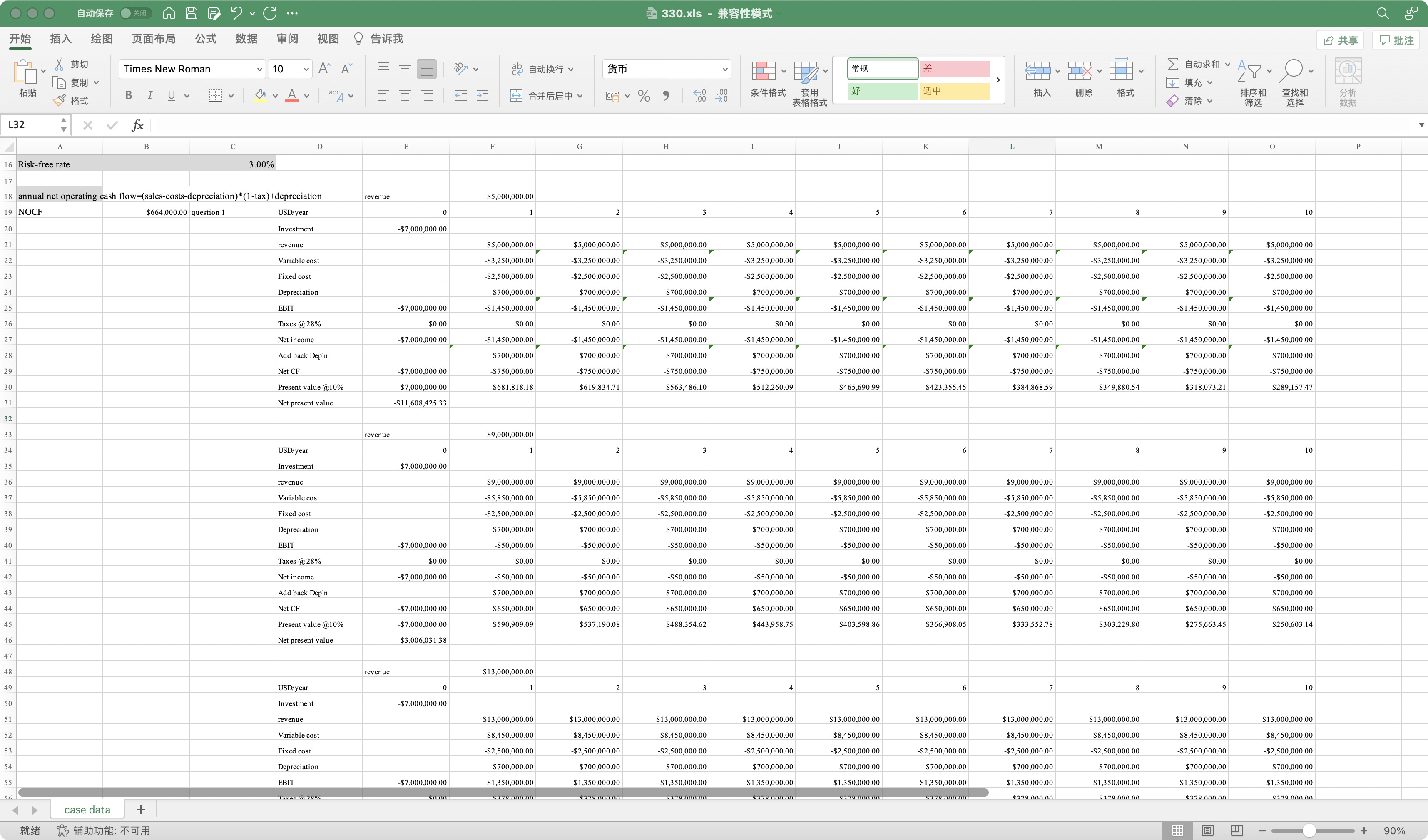Viewport: 1428px width, 840px height.
Task: Open the Formulas ribbon tab
Action: pyautogui.click(x=205, y=39)
